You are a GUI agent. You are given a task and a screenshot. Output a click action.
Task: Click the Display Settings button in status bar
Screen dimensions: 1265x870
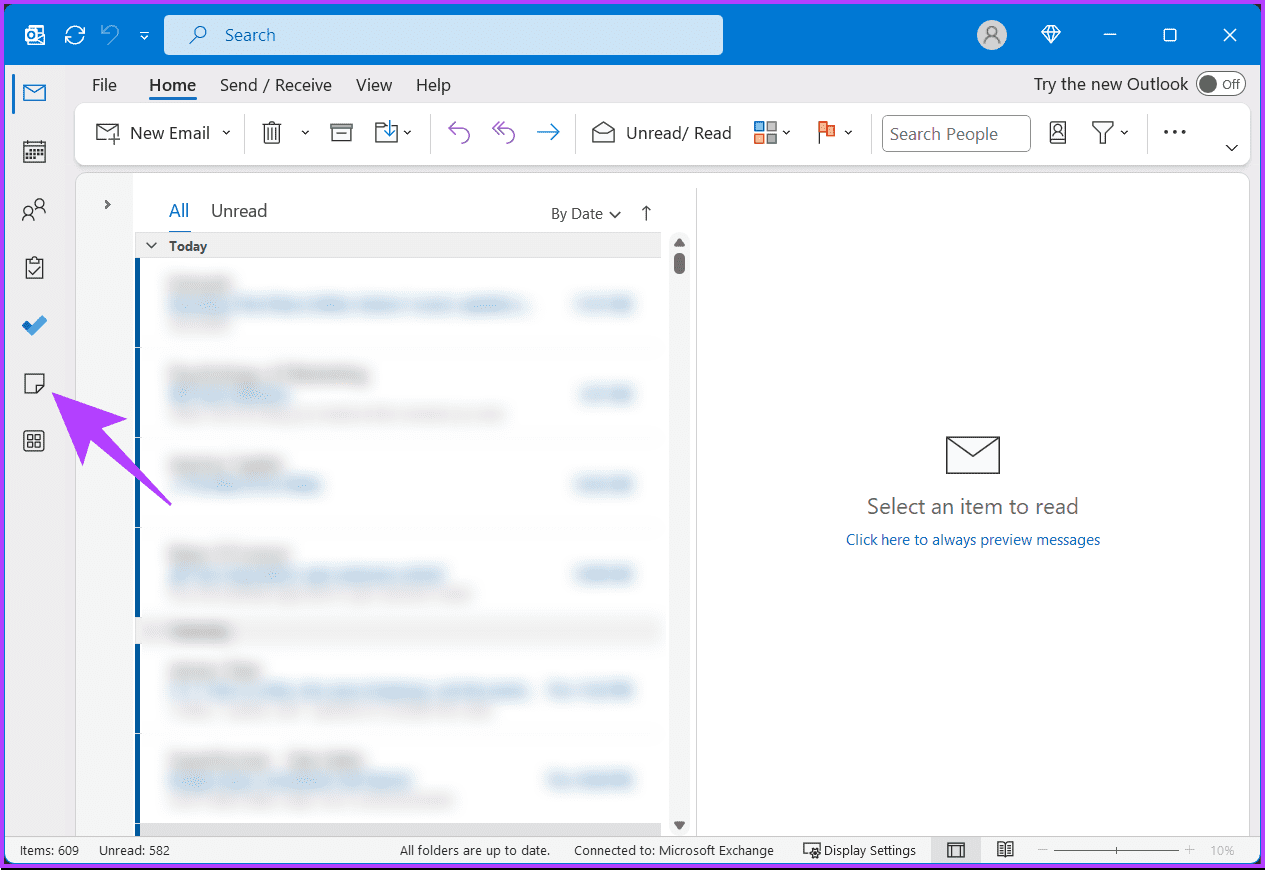click(860, 850)
